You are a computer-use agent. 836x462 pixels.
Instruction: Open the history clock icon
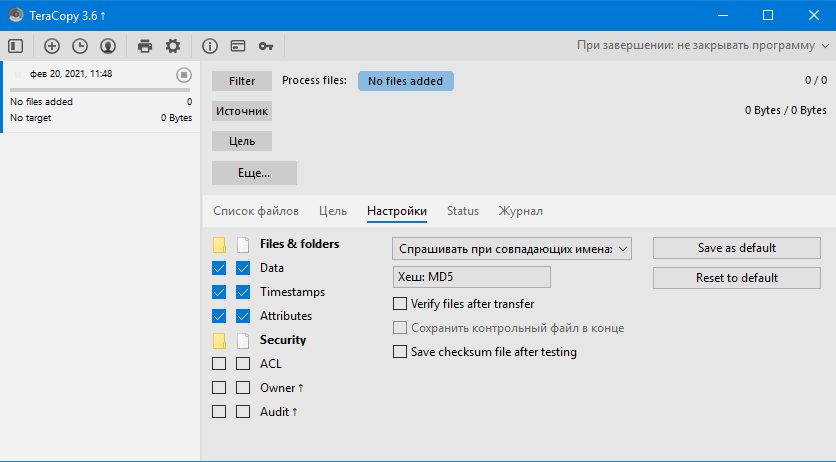[80, 46]
